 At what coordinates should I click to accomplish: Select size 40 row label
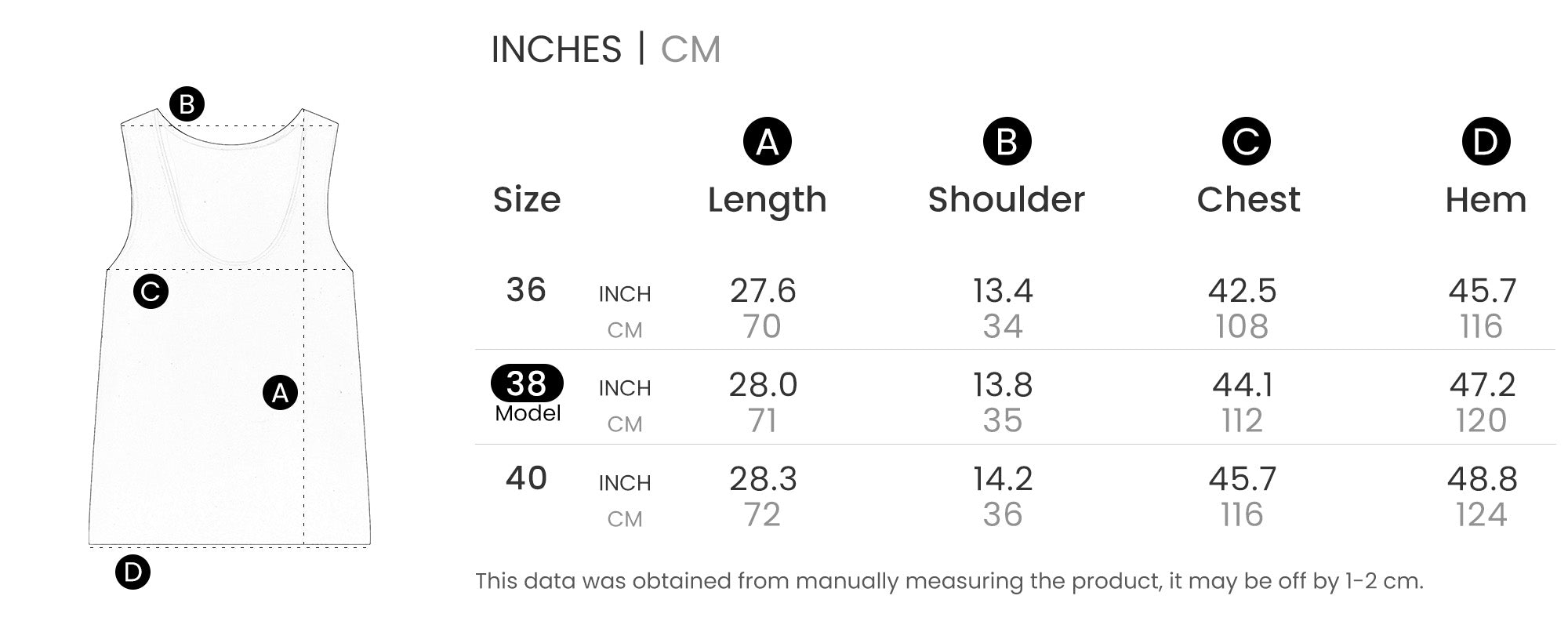(526, 478)
